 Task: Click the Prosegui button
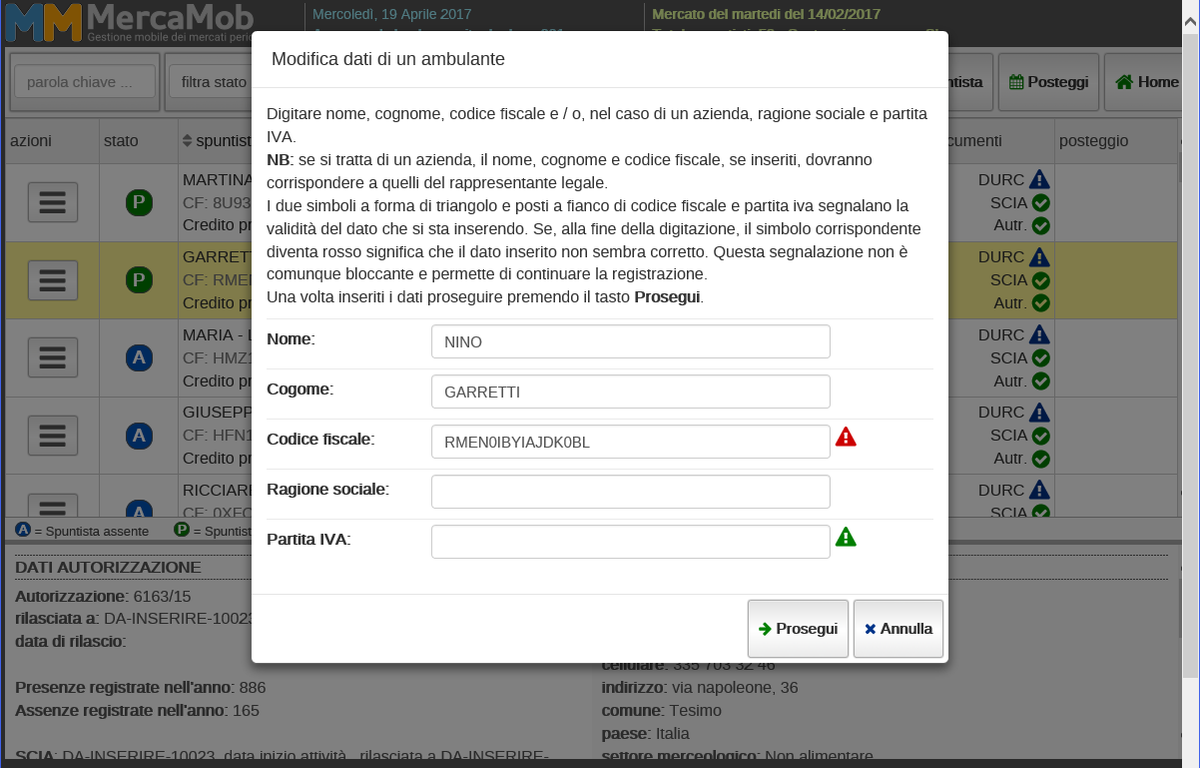(798, 629)
